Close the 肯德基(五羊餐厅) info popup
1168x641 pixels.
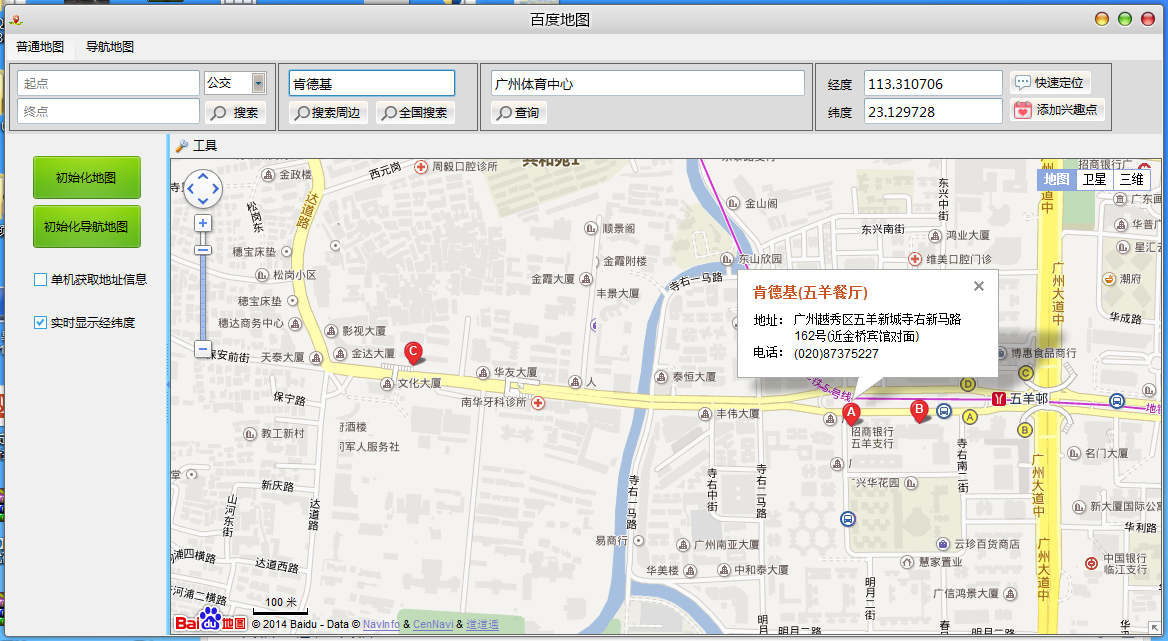click(979, 286)
